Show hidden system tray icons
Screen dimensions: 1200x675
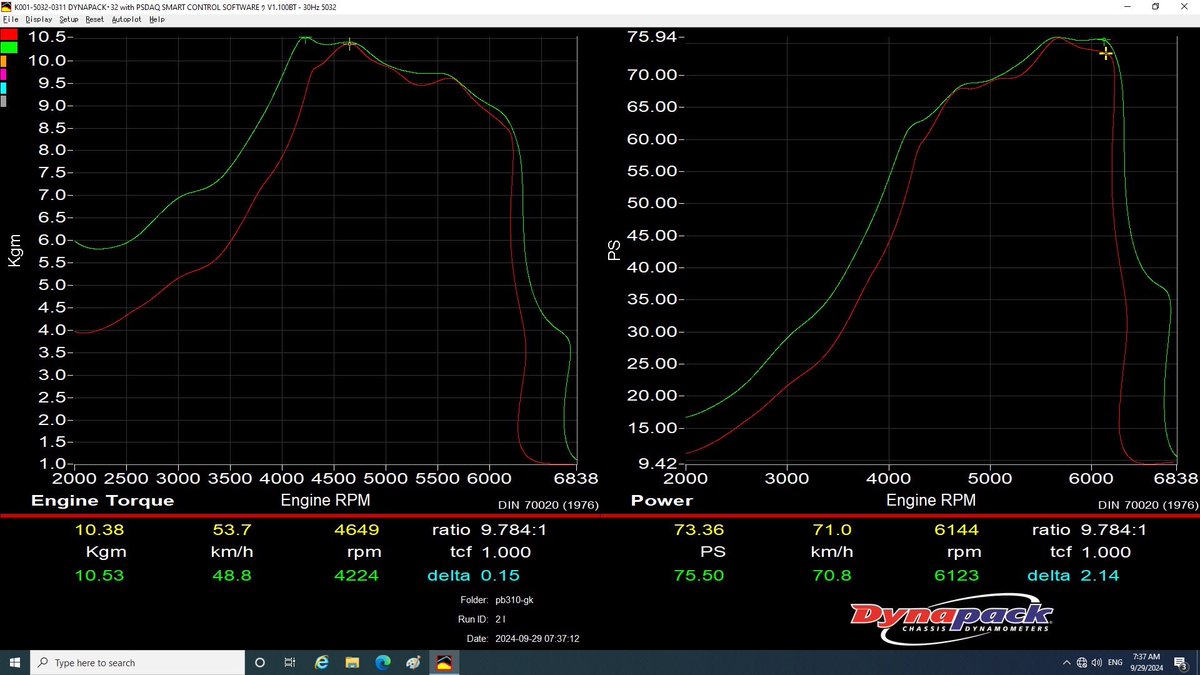pyautogui.click(x=1067, y=662)
